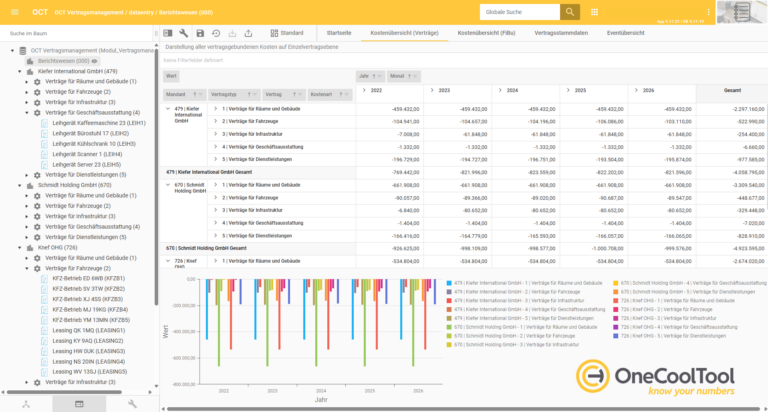The width and height of the screenshot is (768, 412).
Task: Select the Berichtswesen (000) tree entry
Action: (x=64, y=61)
